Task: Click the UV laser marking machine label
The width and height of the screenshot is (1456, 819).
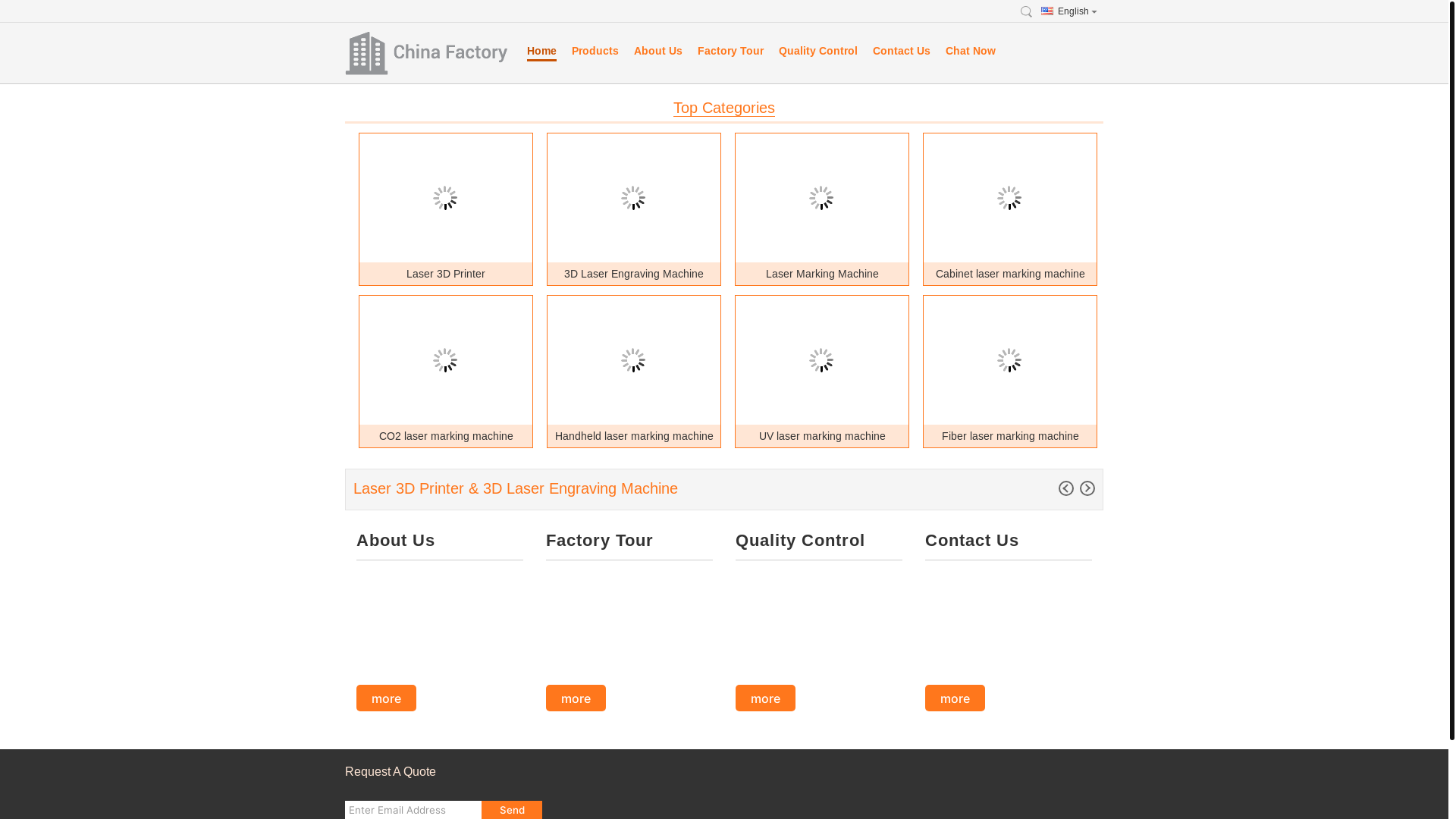Action: click(x=822, y=436)
